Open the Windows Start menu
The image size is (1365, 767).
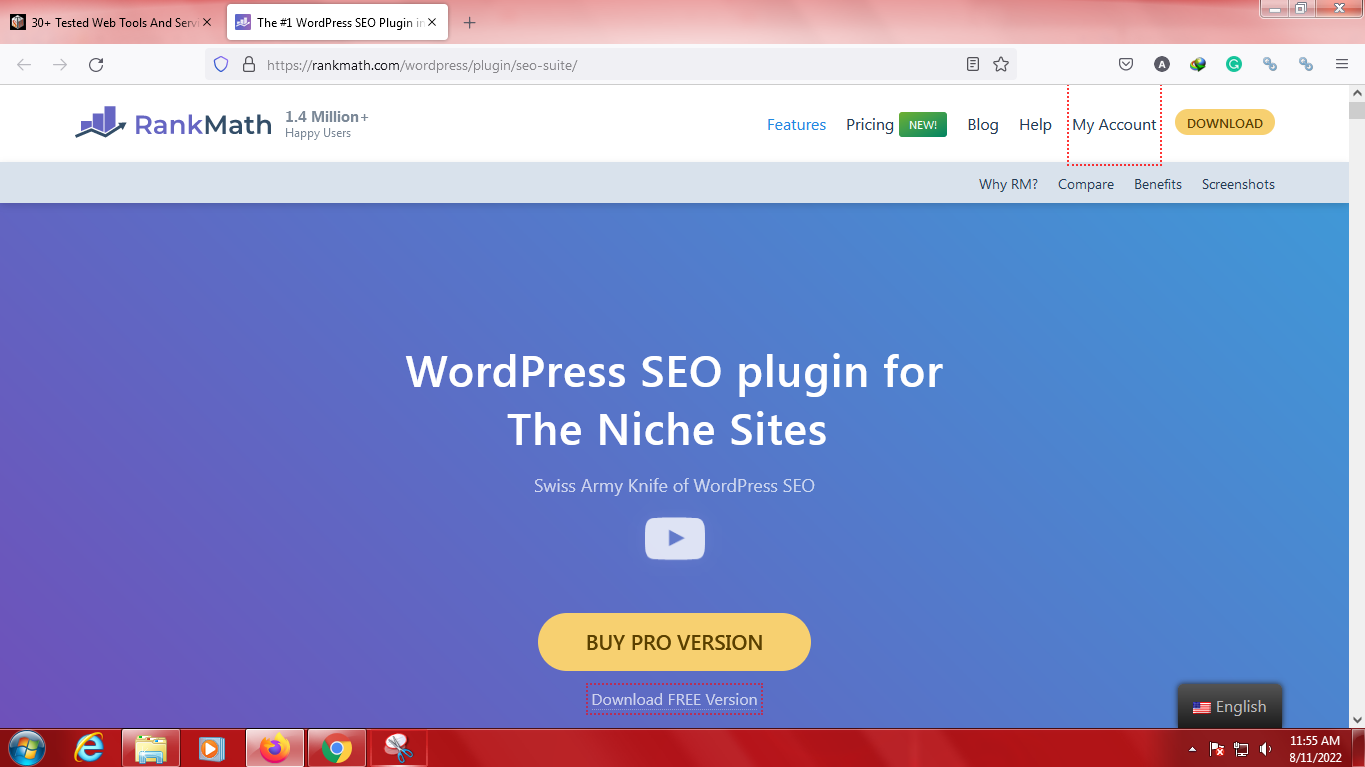(x=26, y=748)
